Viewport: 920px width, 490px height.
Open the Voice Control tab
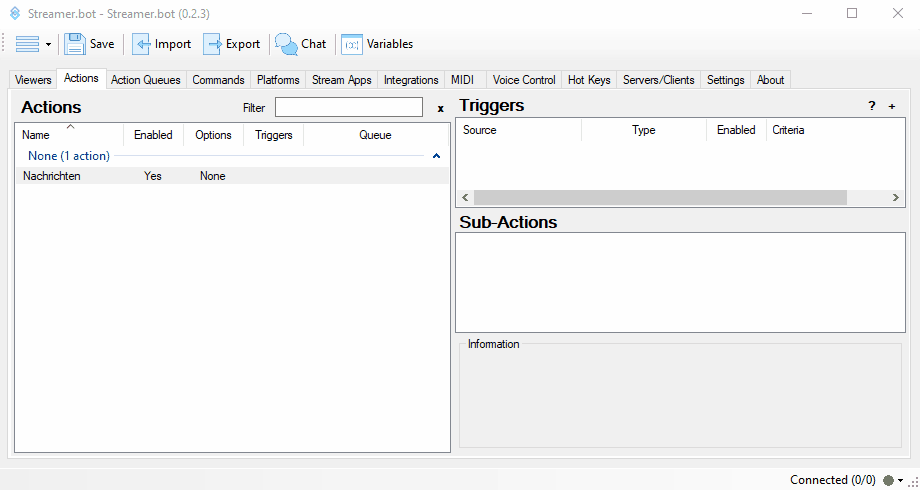(x=524, y=80)
